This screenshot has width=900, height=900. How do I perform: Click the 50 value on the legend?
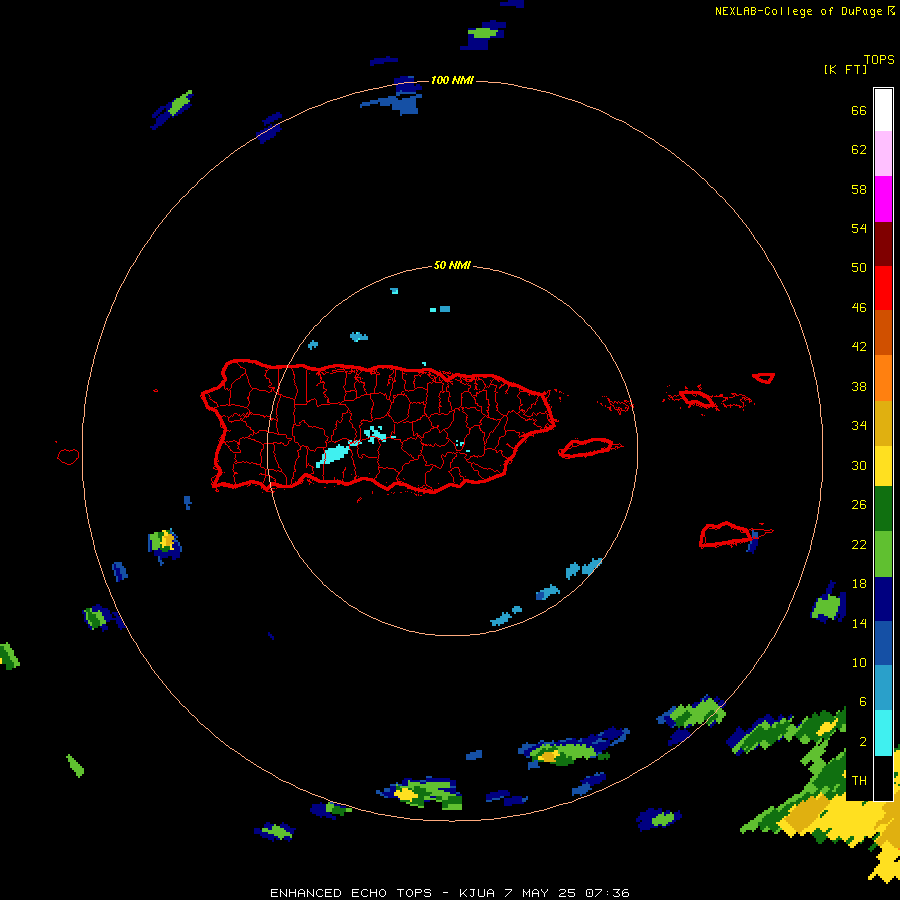(859, 267)
